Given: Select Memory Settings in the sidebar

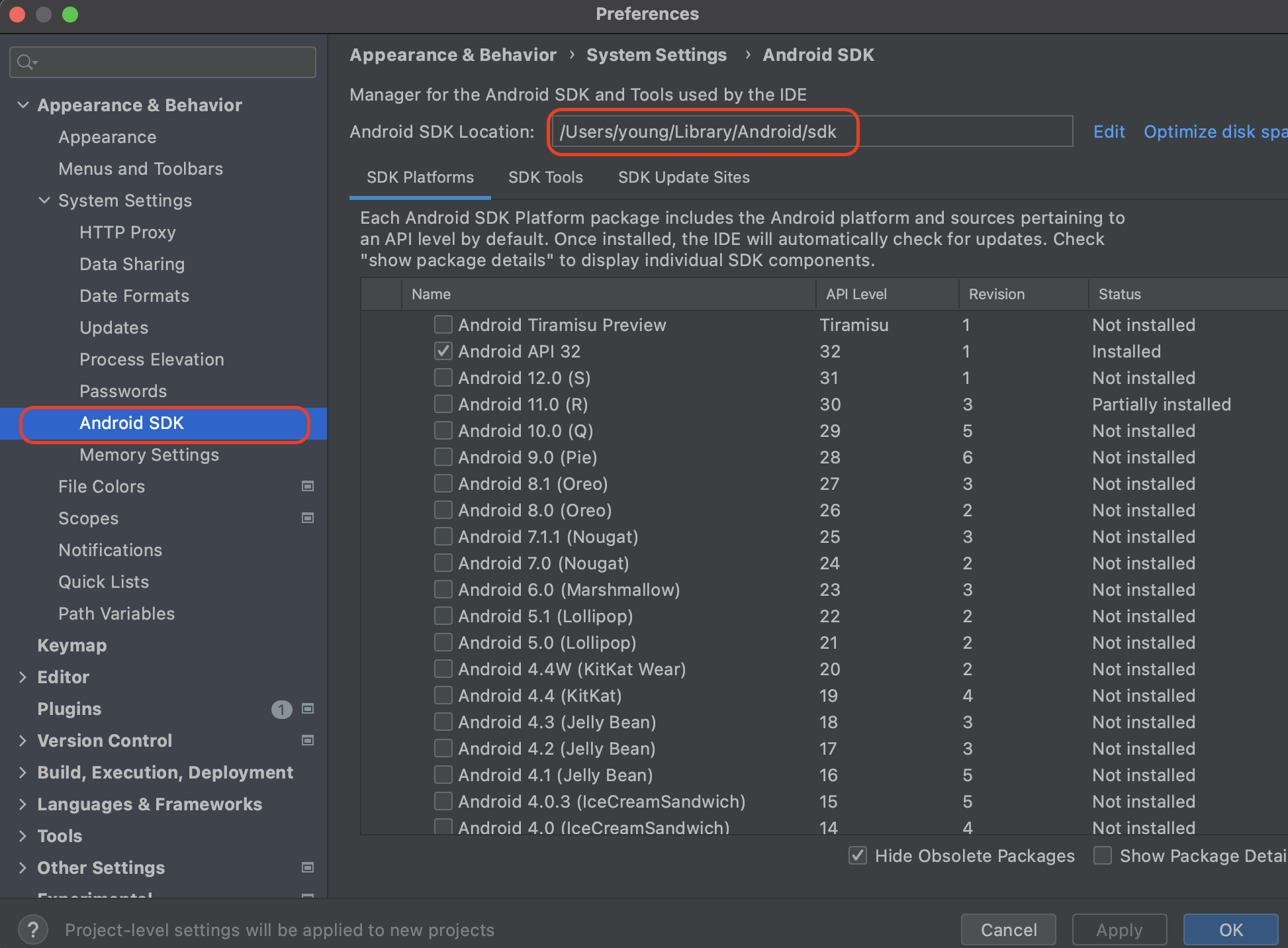Looking at the screenshot, I should pos(149,455).
